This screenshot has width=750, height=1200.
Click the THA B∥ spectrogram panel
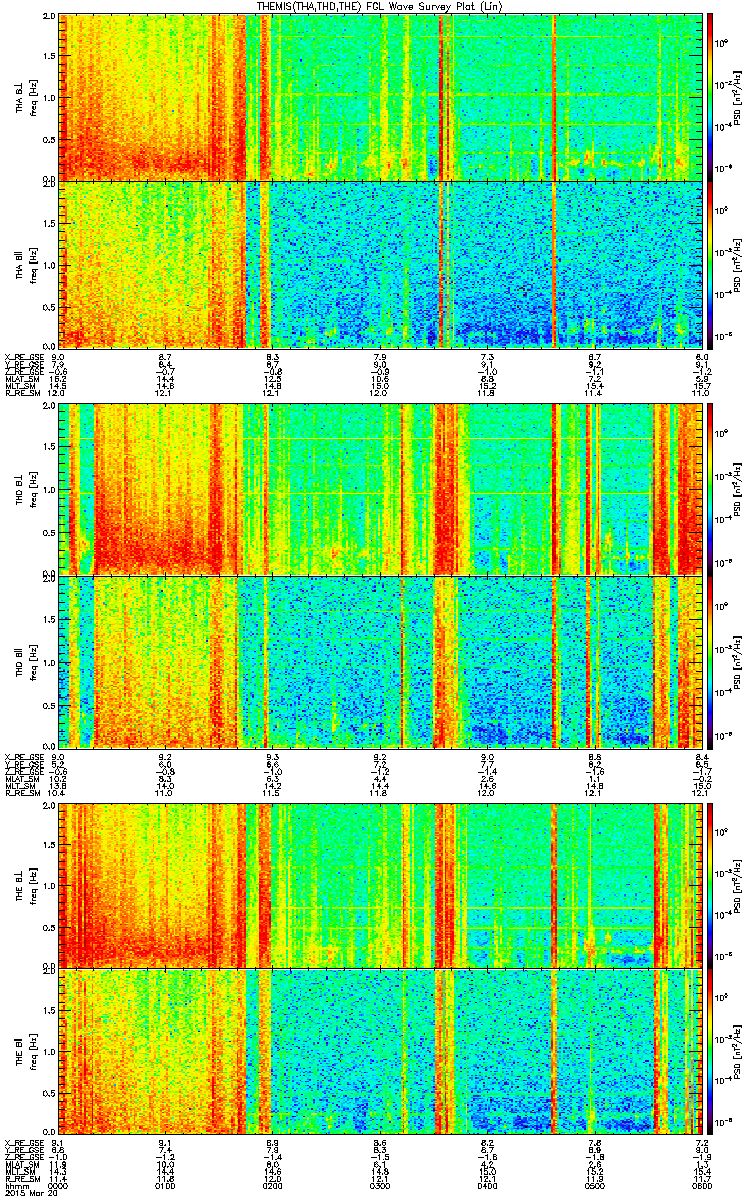pos(380,264)
